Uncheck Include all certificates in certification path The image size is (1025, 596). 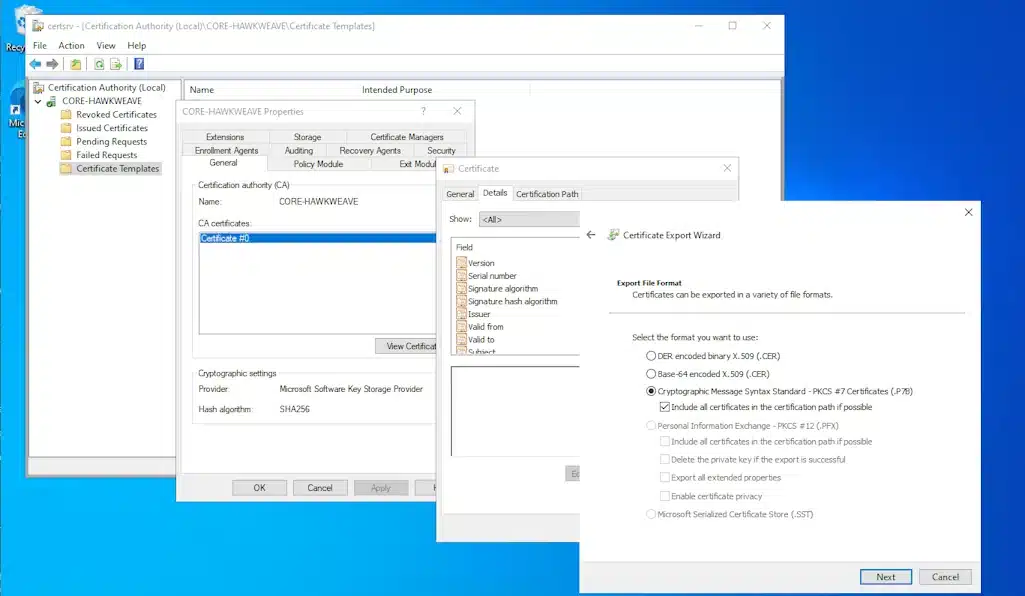click(x=665, y=407)
